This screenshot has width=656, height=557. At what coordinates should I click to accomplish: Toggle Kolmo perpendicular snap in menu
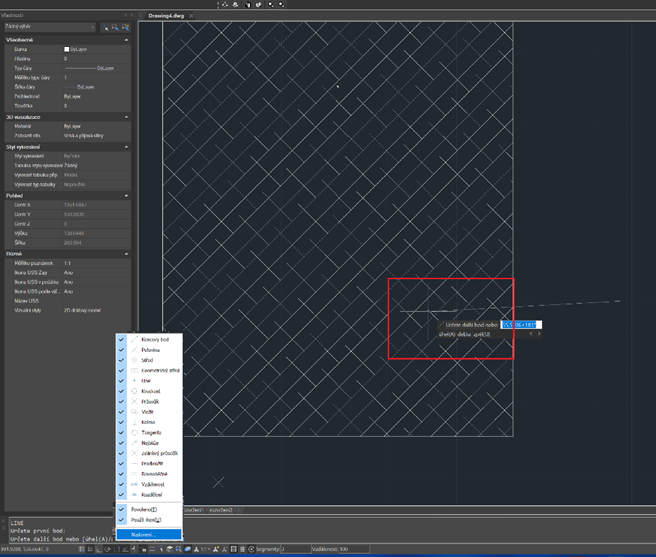[149, 422]
